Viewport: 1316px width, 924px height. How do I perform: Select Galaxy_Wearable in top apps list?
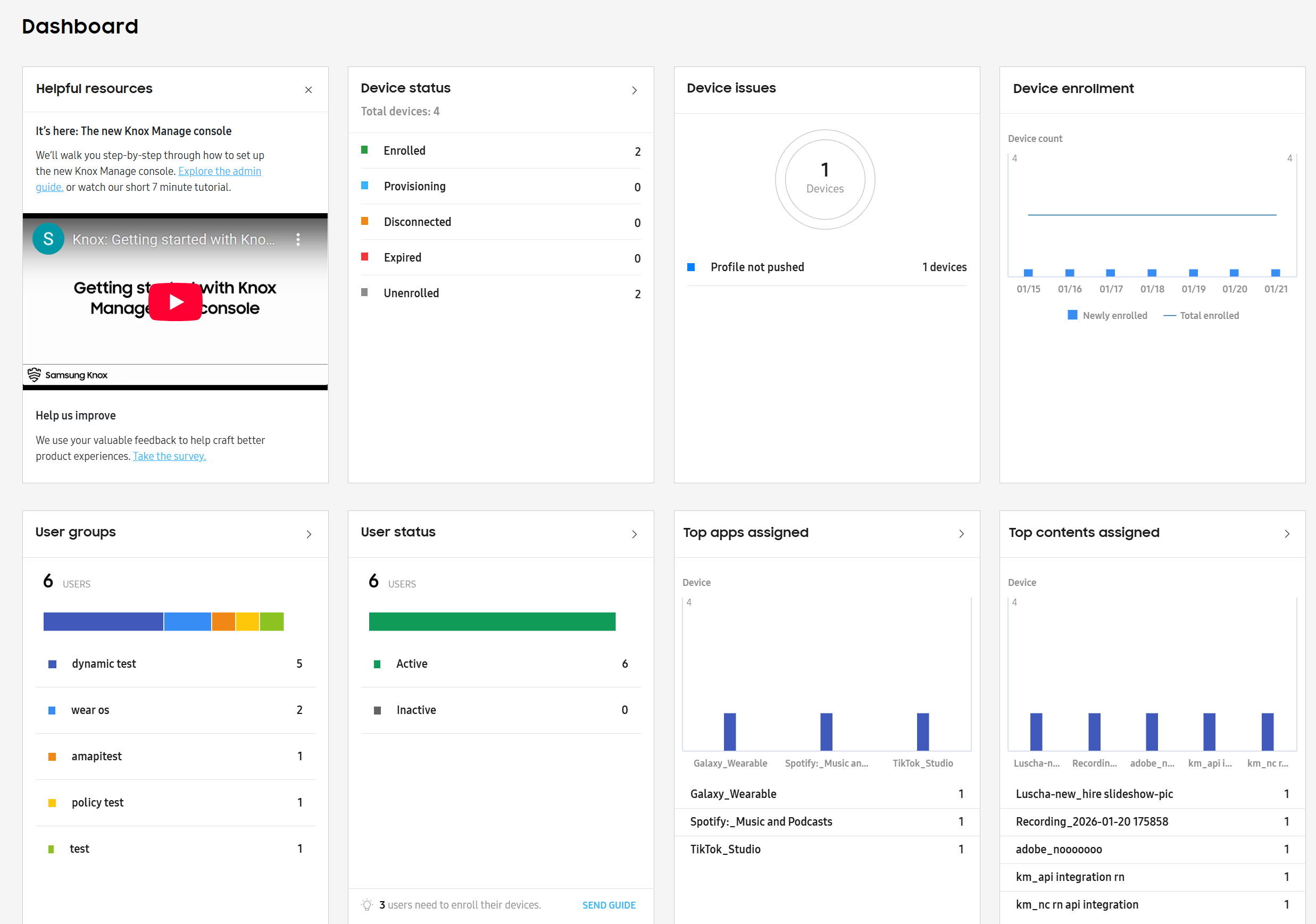[x=827, y=794]
